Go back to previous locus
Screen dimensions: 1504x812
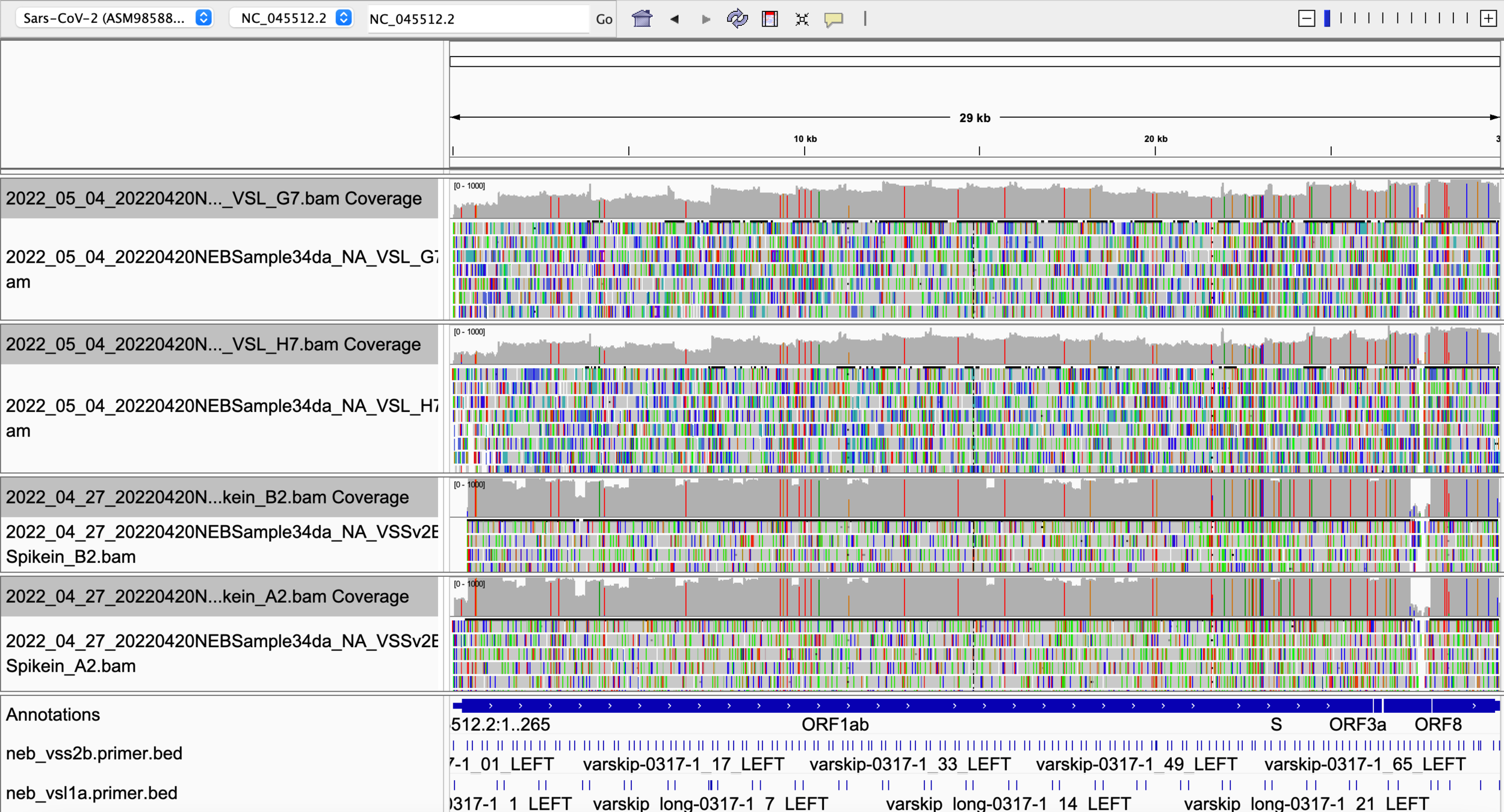[x=674, y=19]
